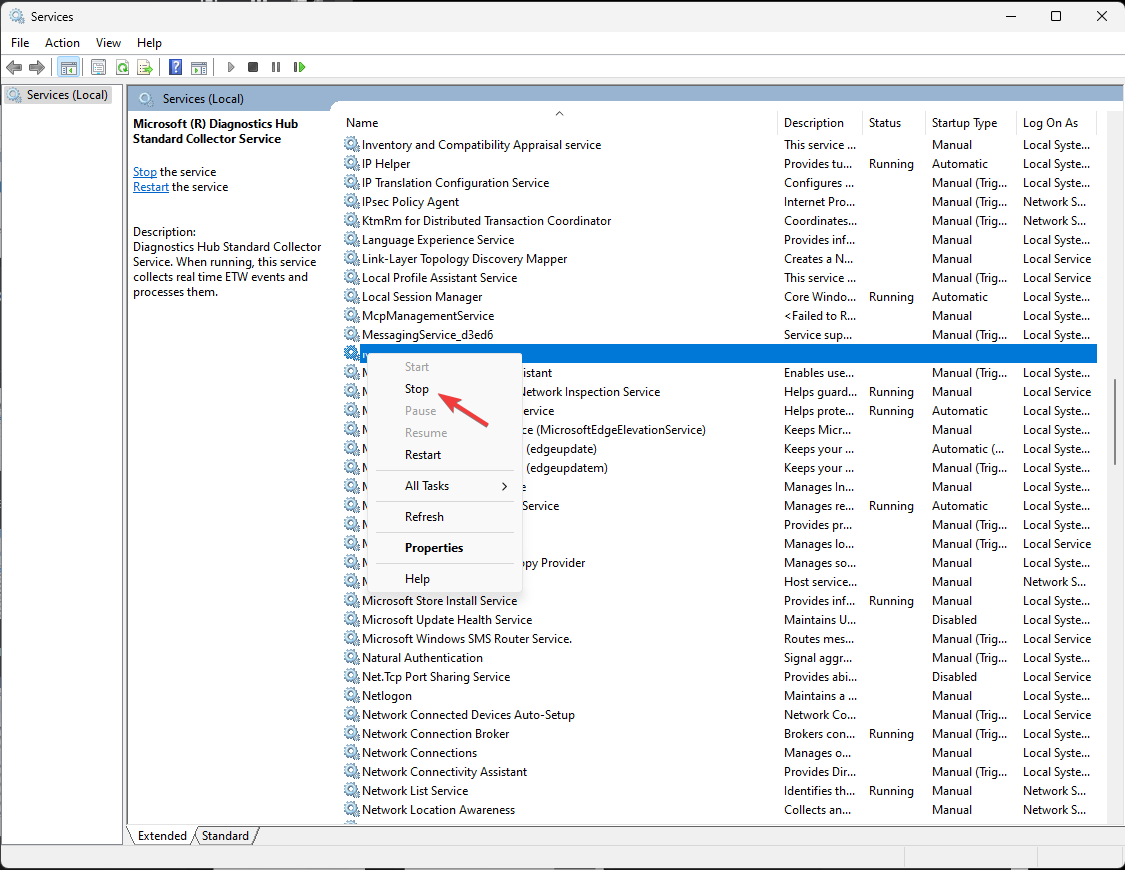Click the gear icon beside Network List Service
This screenshot has width=1125, height=870.
tap(352, 790)
